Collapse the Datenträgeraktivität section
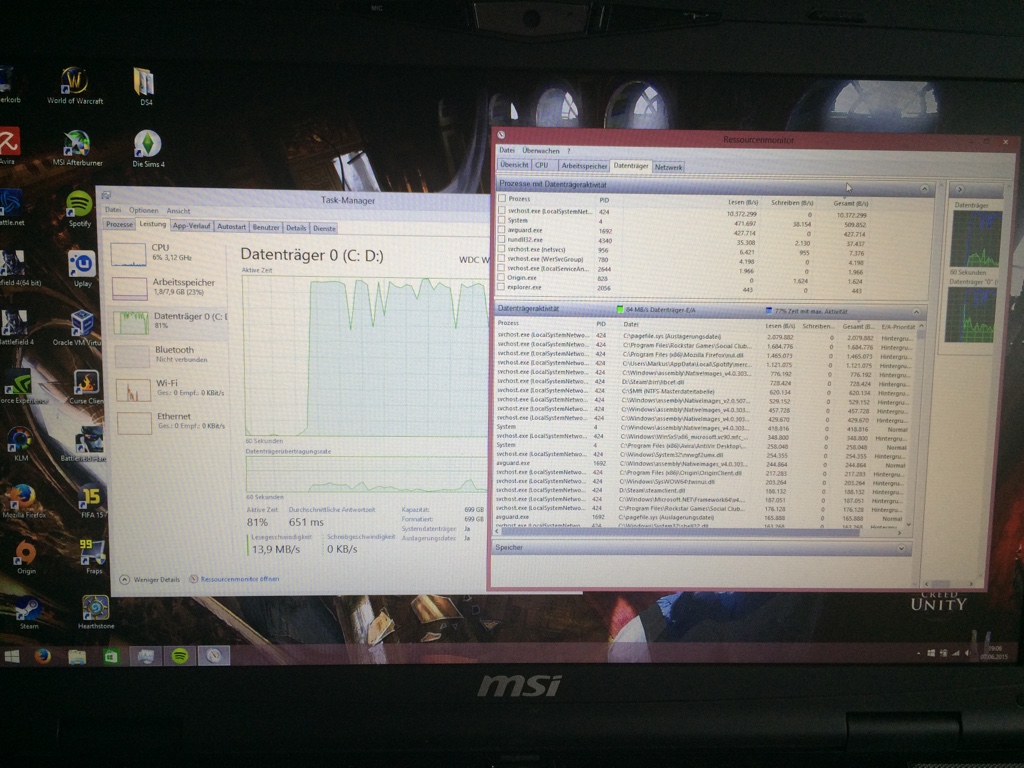1024x768 pixels. pos(916,313)
